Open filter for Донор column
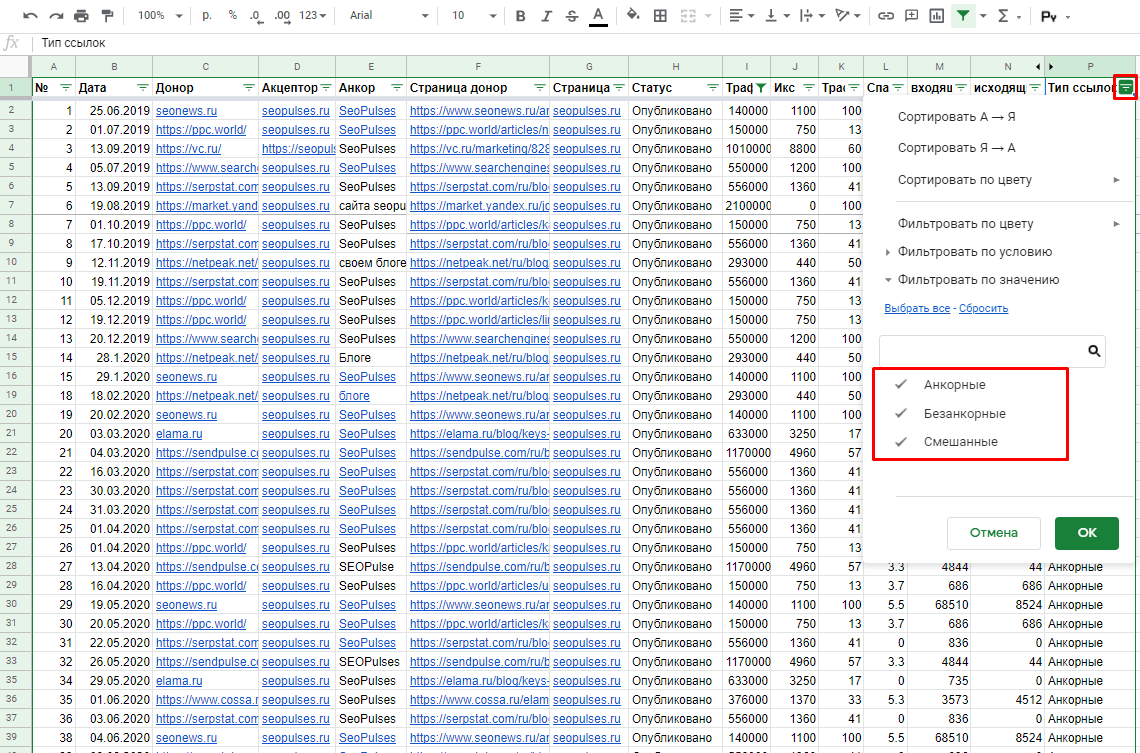The image size is (1140, 753). (249, 88)
